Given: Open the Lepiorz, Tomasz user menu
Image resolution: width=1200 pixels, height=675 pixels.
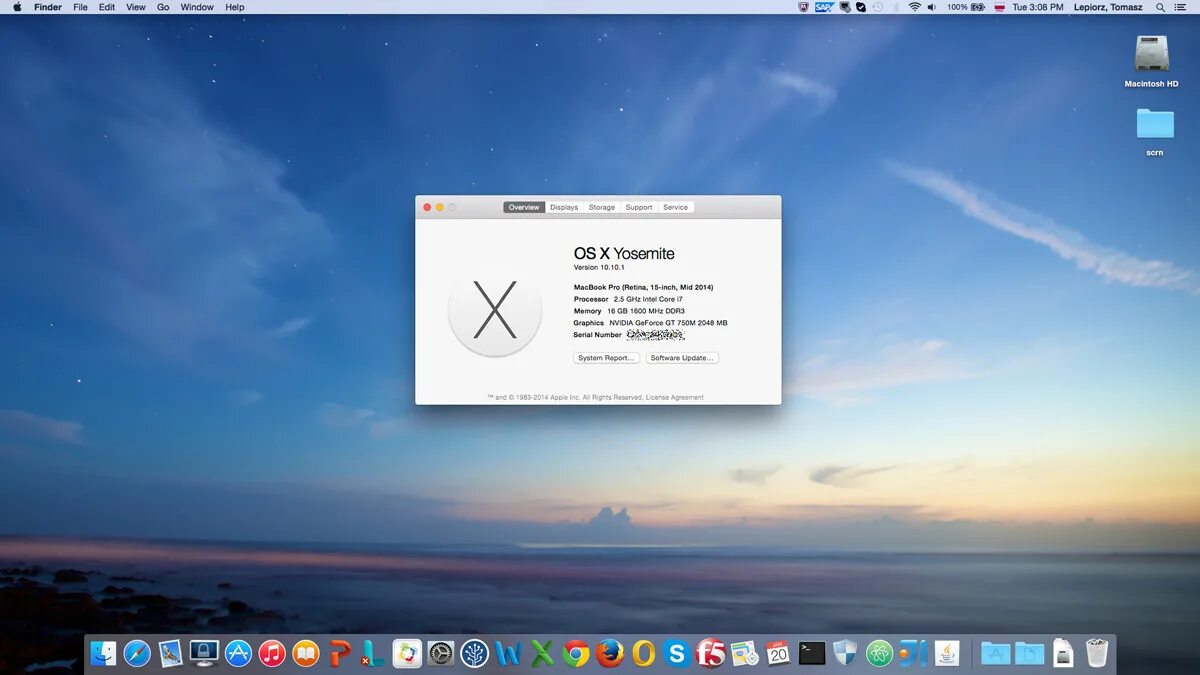Looking at the screenshot, I should (x=1108, y=7).
